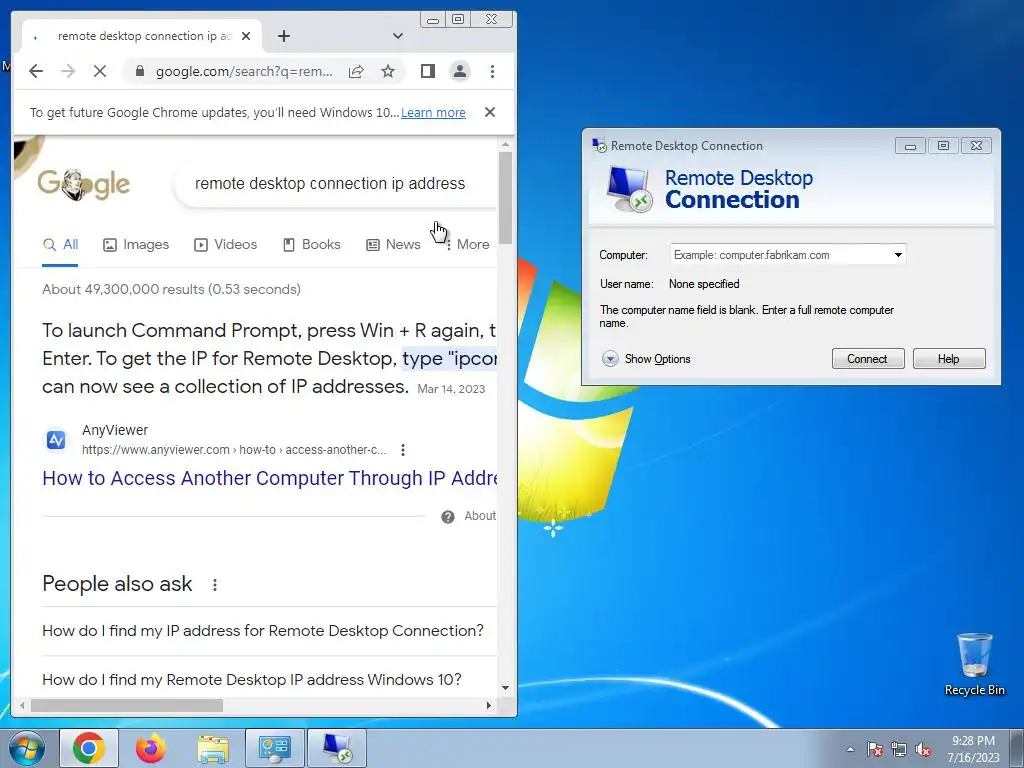
Task: Click the vertical scrollbar up arrow in Chrome
Action: (x=505, y=144)
